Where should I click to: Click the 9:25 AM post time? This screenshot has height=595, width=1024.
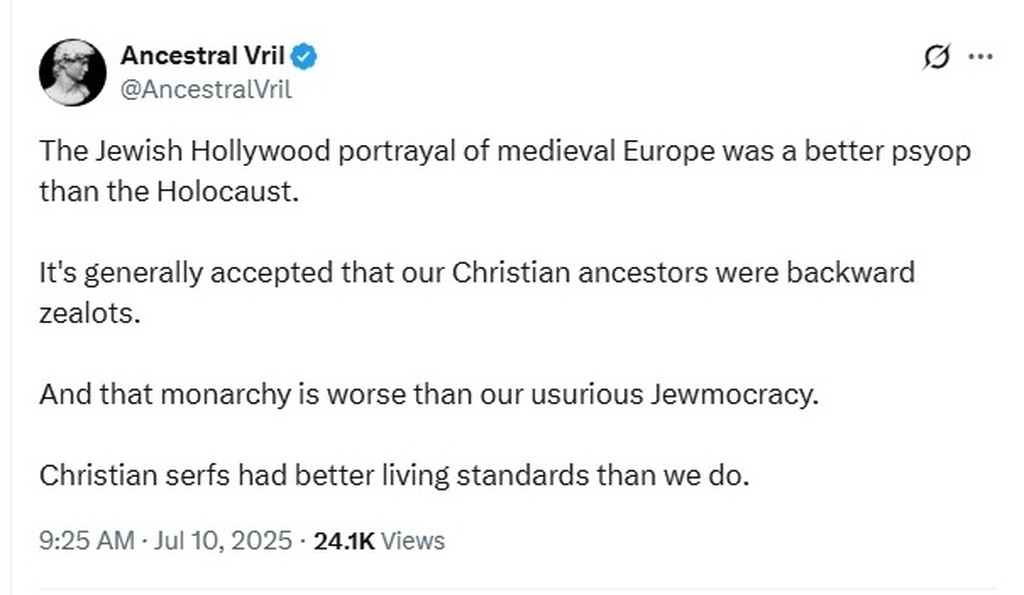[x=85, y=541]
